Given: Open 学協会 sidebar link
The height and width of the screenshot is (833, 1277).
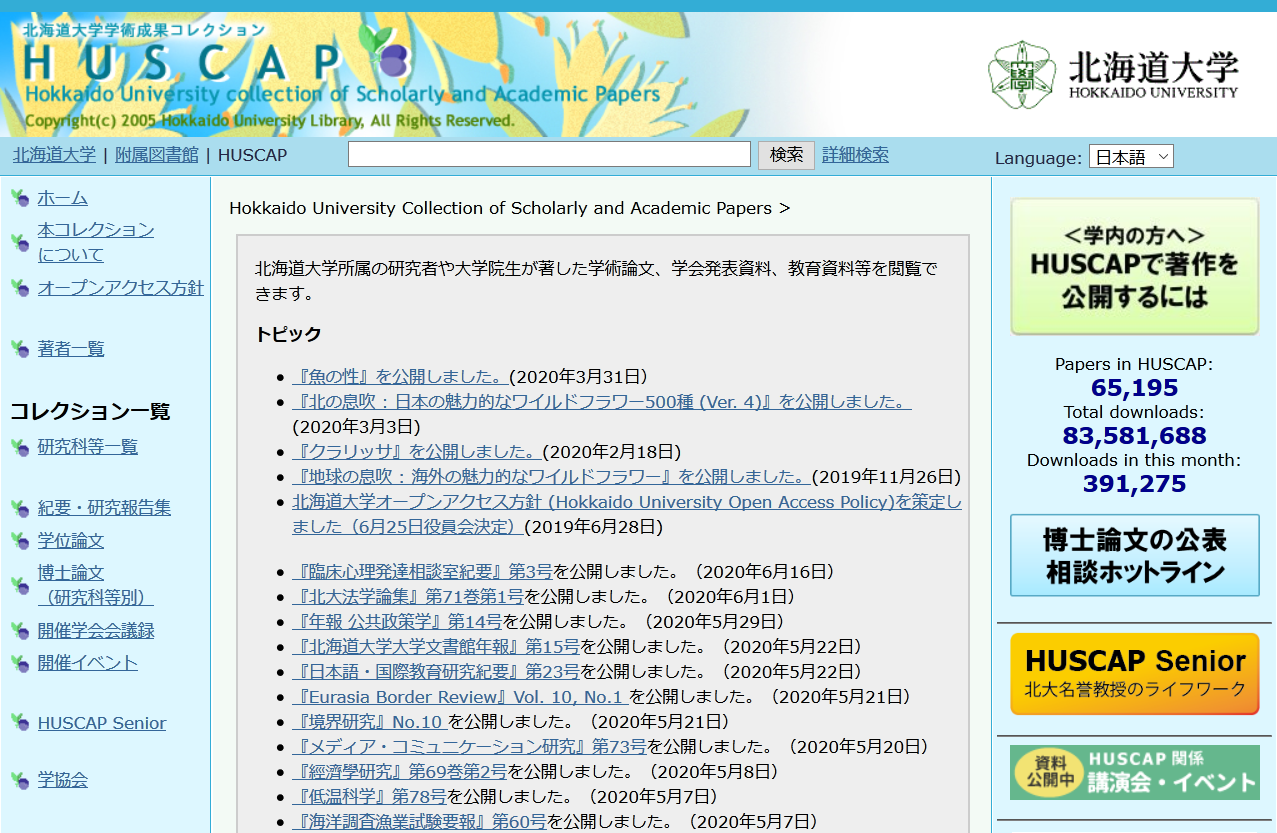Looking at the screenshot, I should 62,780.
